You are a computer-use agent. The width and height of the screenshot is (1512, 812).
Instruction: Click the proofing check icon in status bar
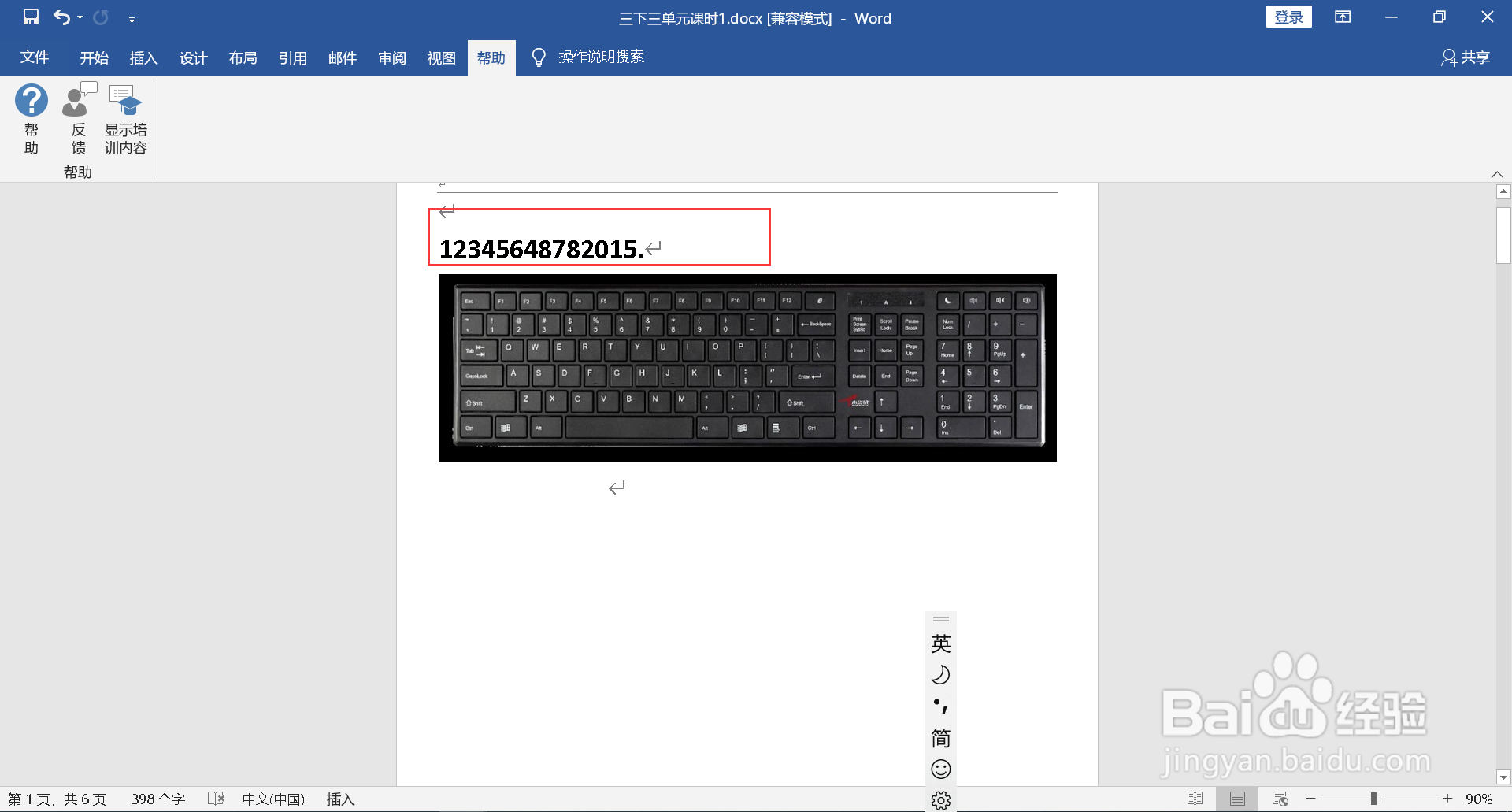[217, 799]
